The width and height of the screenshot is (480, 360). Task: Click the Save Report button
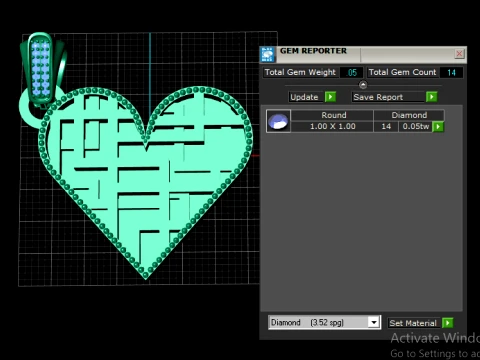tap(388, 97)
